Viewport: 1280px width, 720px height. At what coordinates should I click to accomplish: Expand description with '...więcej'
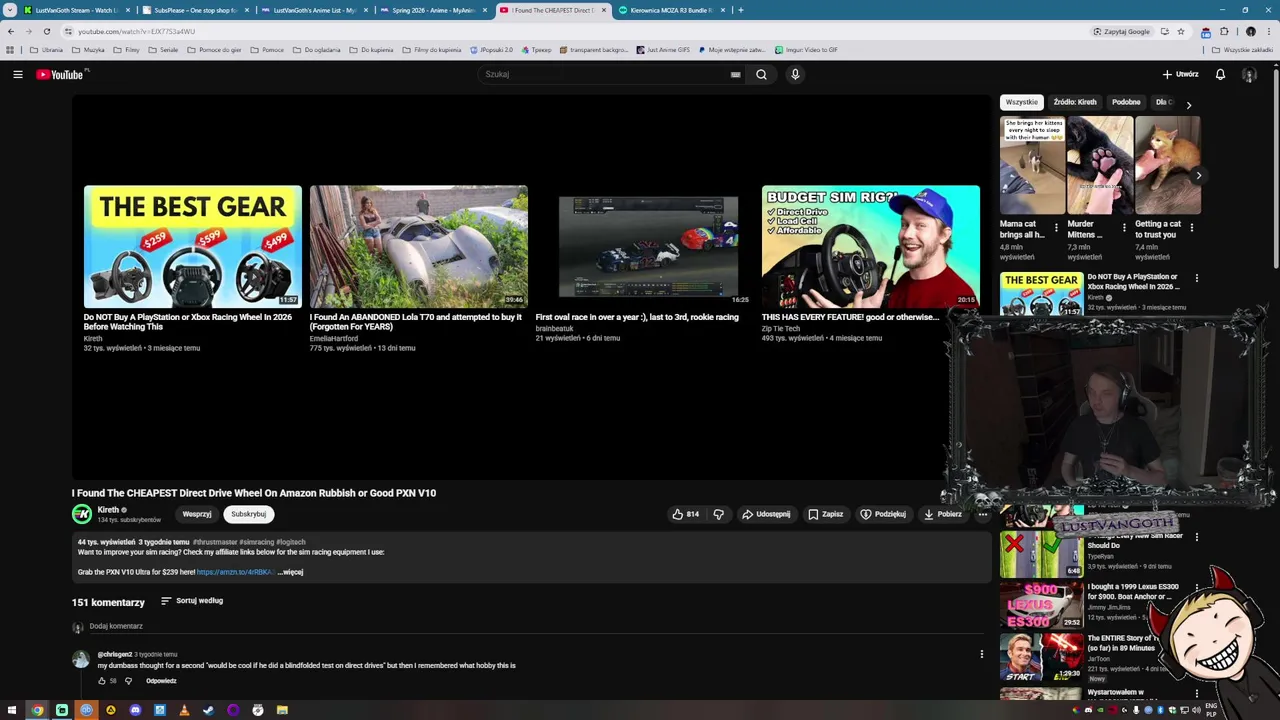click(290, 572)
